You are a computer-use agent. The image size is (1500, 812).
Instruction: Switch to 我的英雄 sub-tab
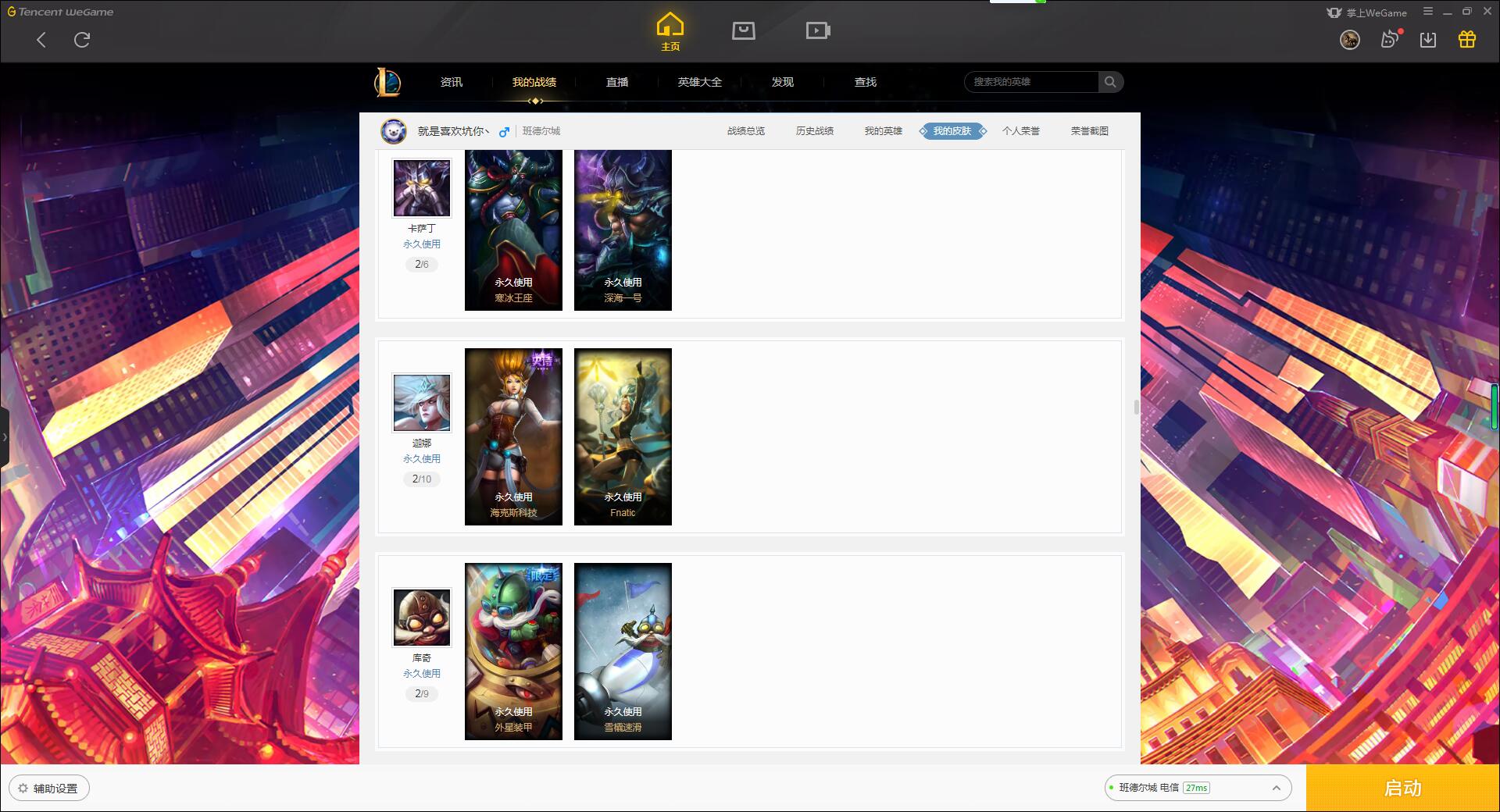pos(884,131)
